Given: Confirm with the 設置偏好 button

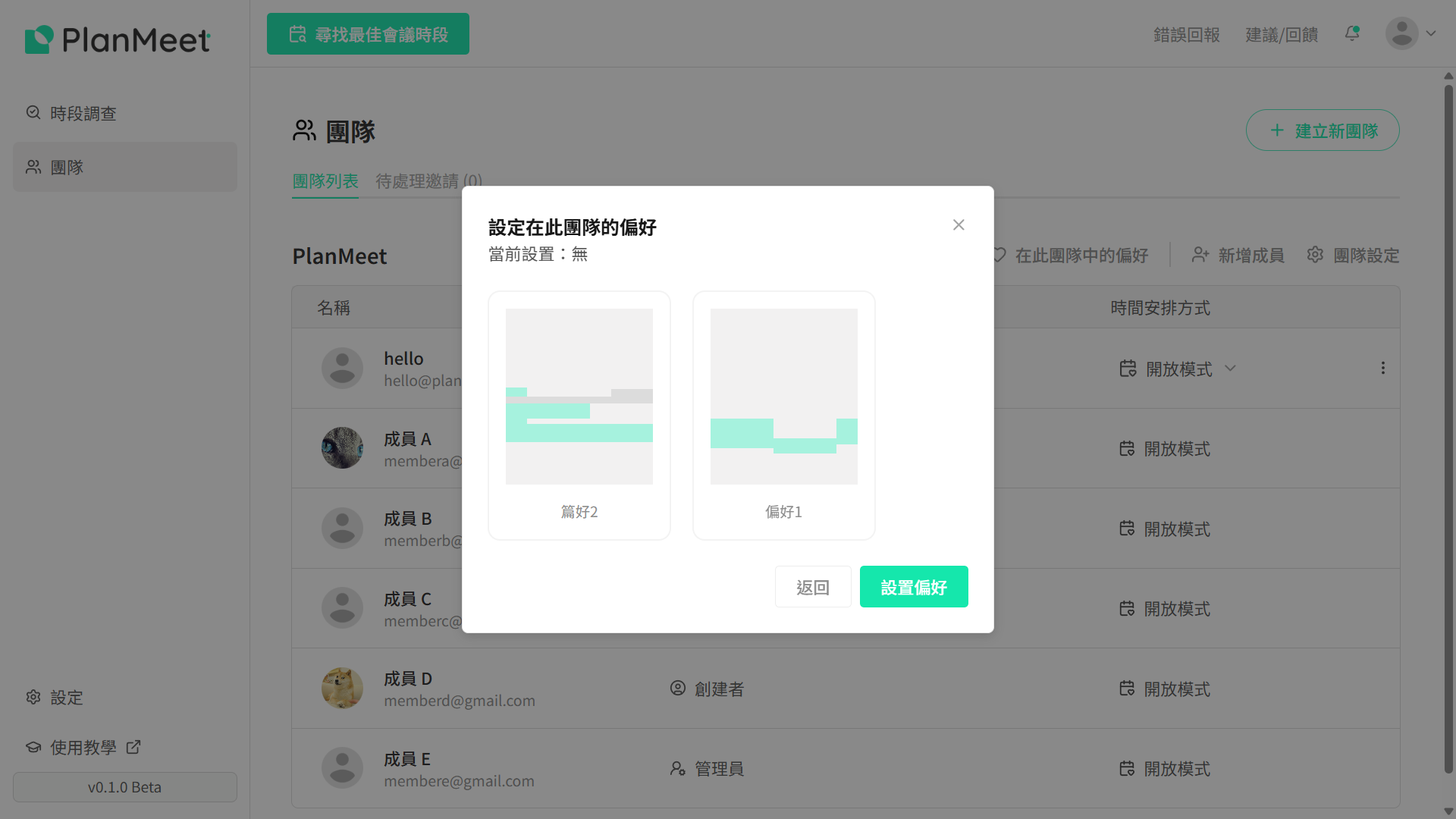Looking at the screenshot, I should pyautogui.click(x=914, y=586).
